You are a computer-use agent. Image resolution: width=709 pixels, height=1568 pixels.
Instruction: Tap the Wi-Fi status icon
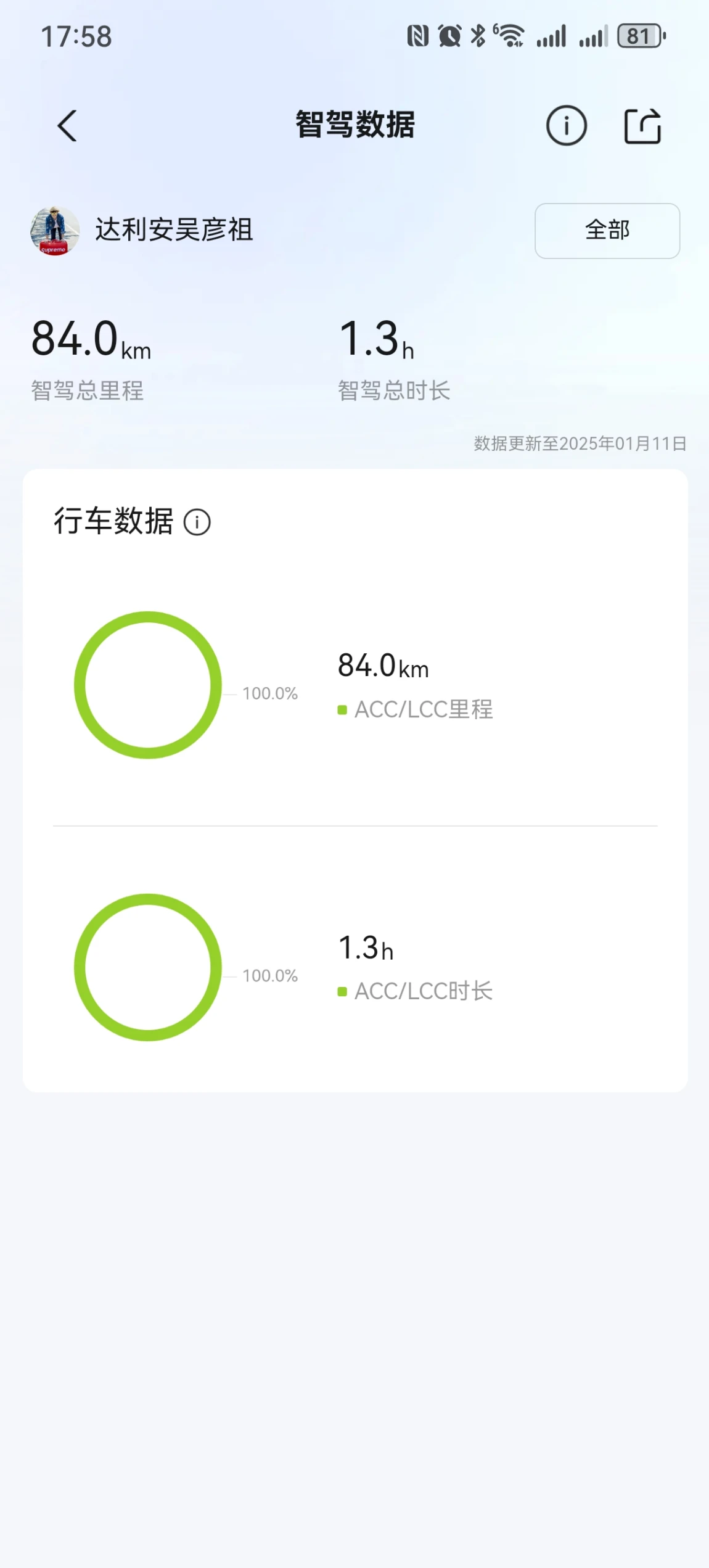pos(509,36)
